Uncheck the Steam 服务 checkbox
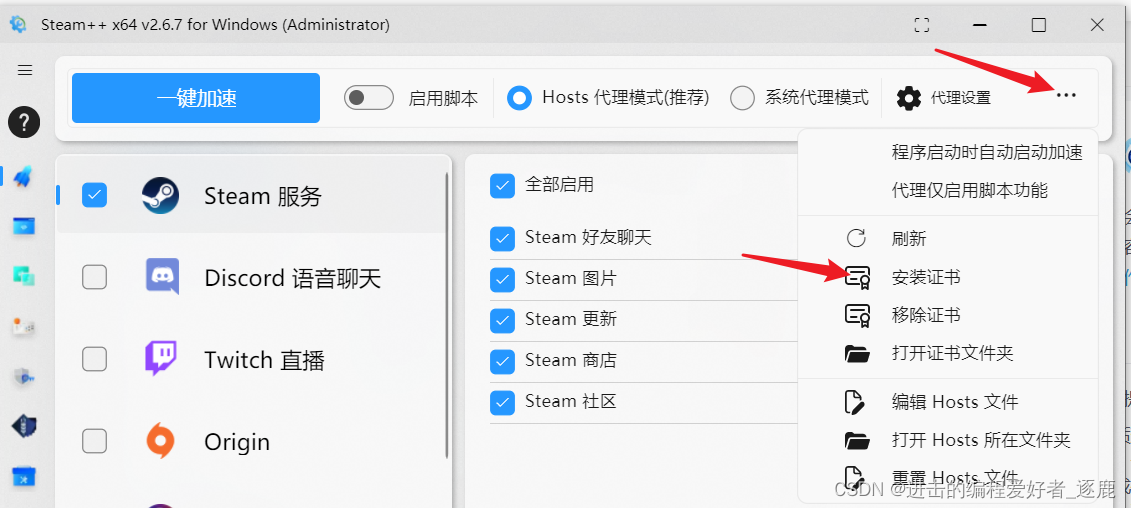The width and height of the screenshot is (1131, 508). (x=94, y=195)
